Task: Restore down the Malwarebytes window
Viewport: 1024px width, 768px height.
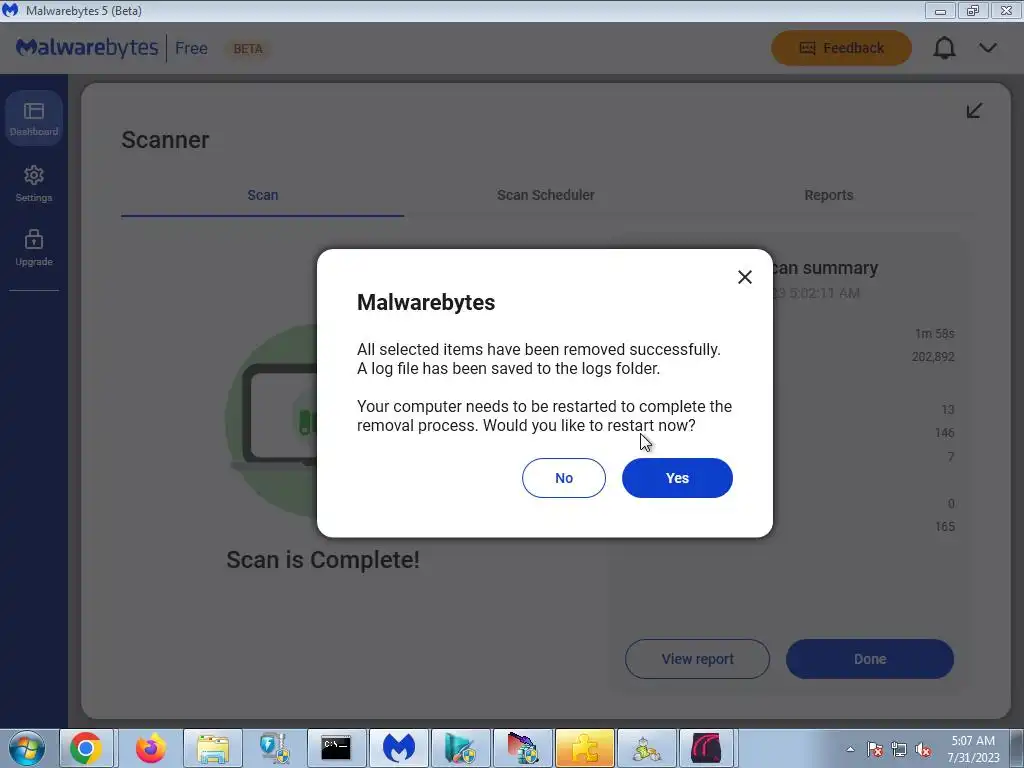Action: pyautogui.click(x=972, y=10)
